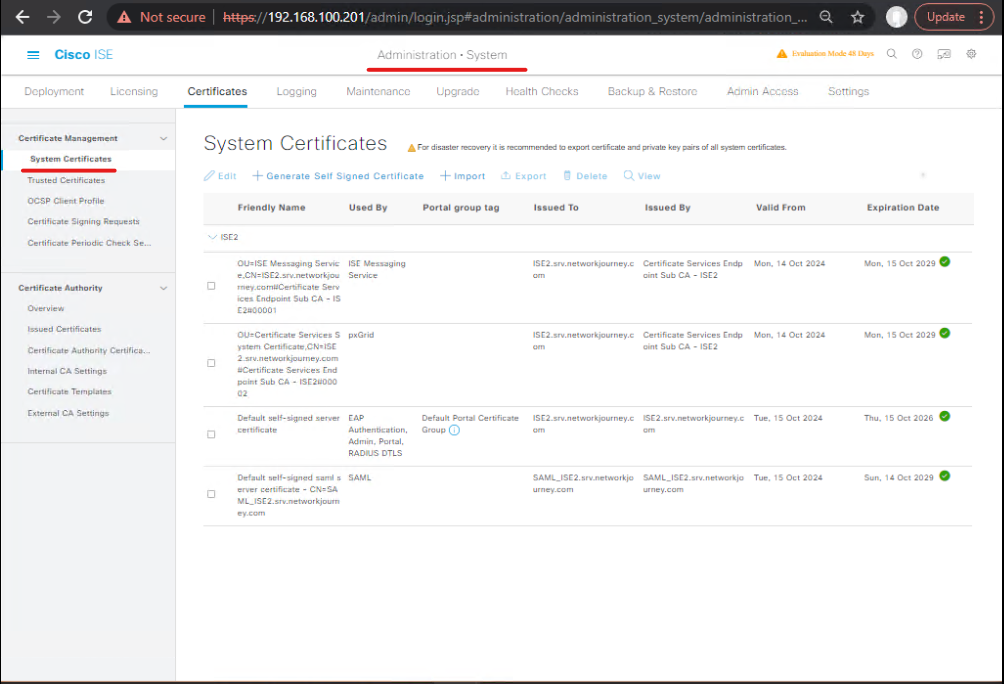Screen dimensions: 1004x684
Task: Go forward in the browser
Action: point(54,17)
